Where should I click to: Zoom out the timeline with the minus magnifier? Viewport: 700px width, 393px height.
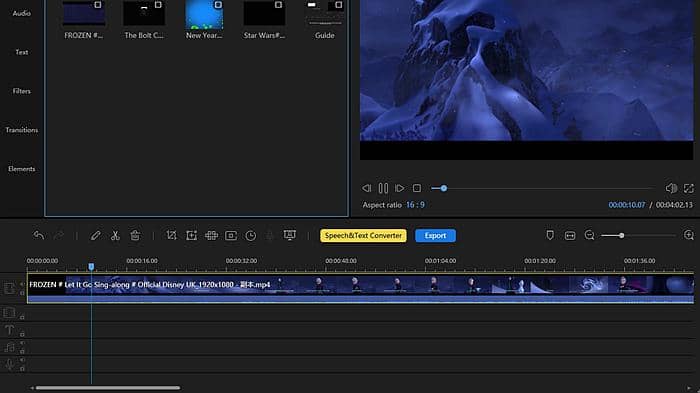[x=589, y=235]
